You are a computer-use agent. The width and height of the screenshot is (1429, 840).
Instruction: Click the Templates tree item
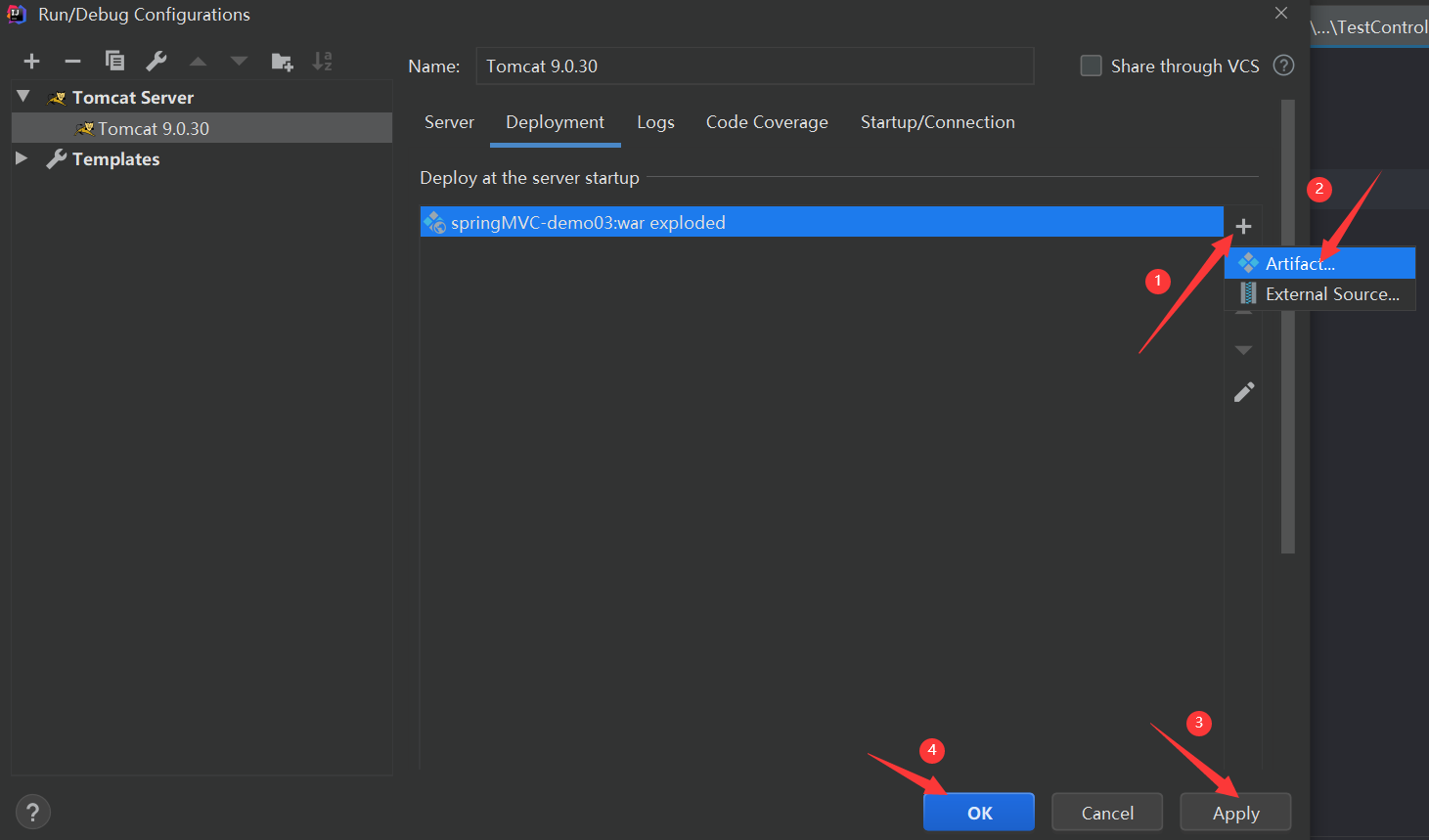pos(115,159)
